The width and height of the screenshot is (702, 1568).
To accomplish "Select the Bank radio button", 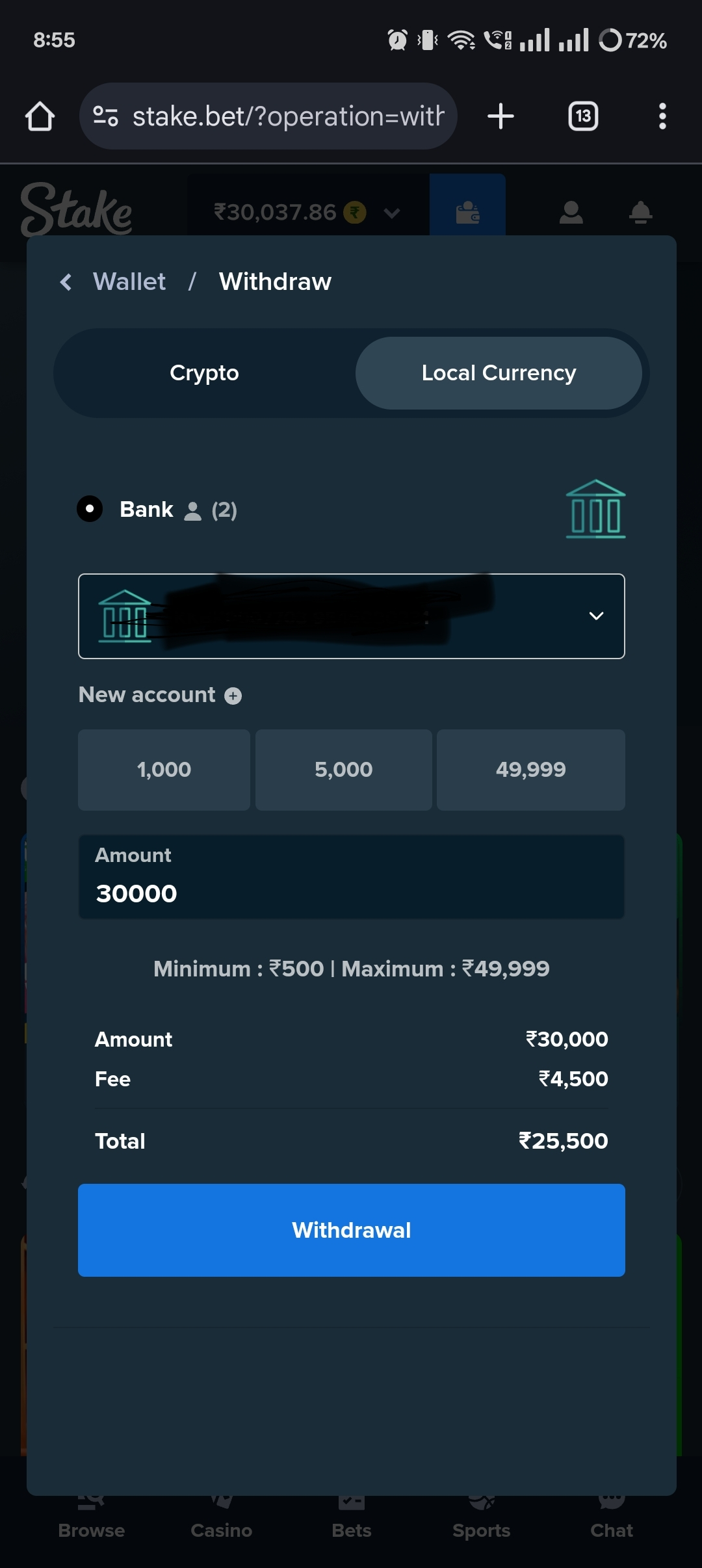I will click(90, 509).
